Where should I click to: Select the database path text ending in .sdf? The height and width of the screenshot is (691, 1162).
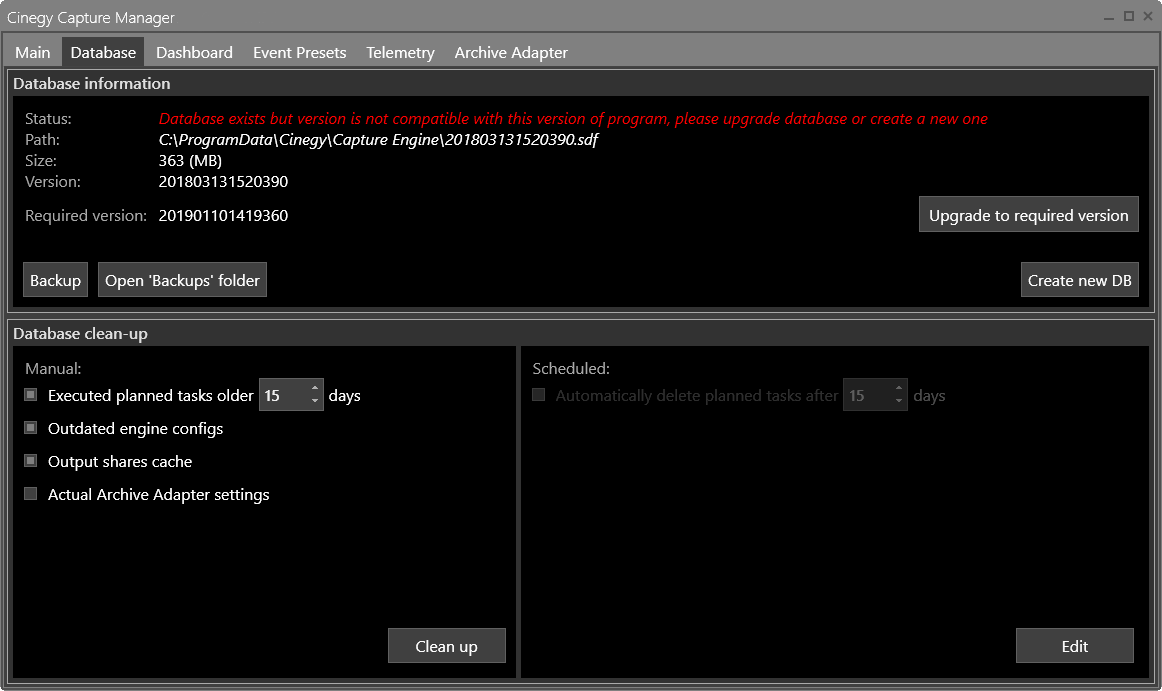click(x=378, y=139)
